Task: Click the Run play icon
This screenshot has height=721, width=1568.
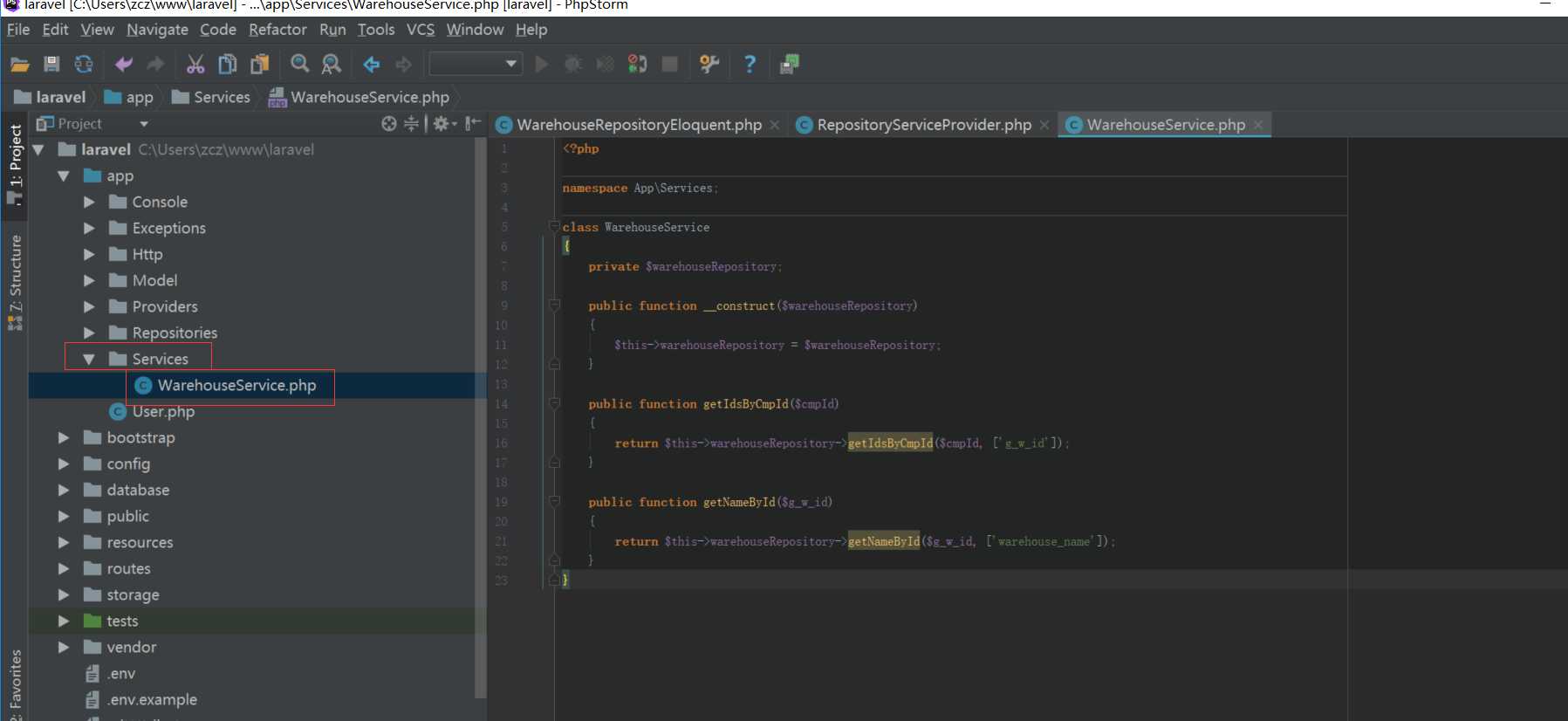Action: pos(542,64)
